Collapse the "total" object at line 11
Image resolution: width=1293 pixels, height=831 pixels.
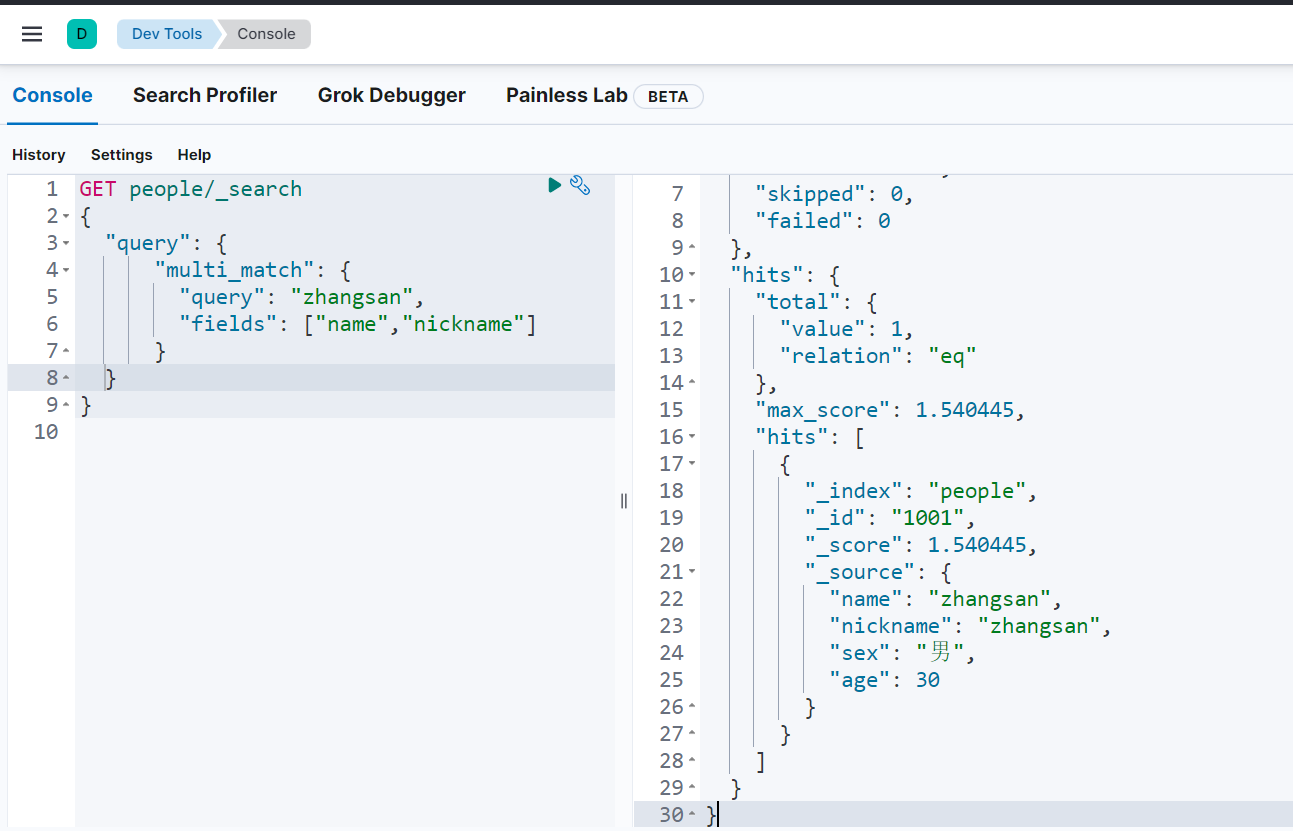[x=692, y=302]
